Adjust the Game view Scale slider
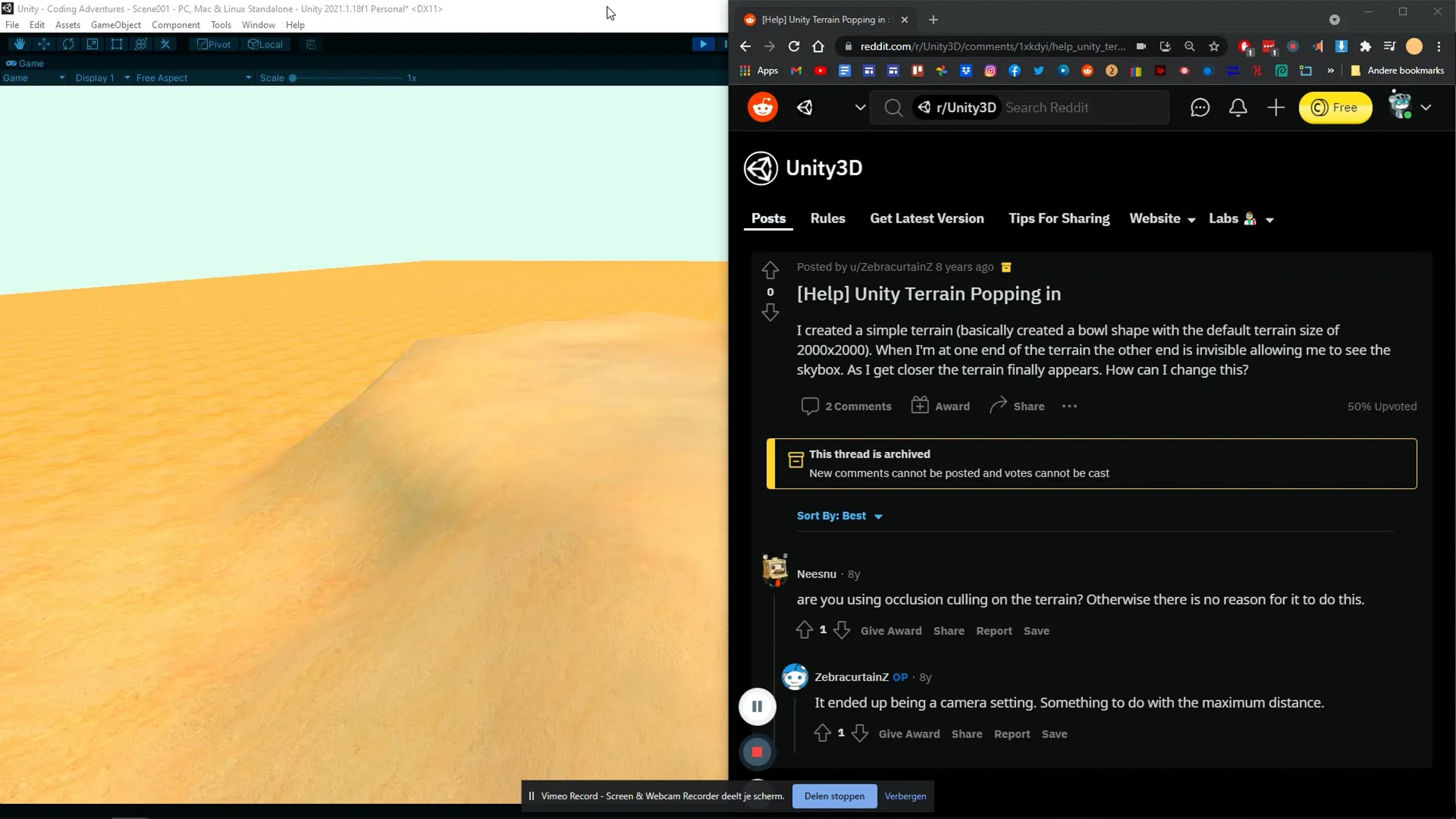 [x=347, y=78]
